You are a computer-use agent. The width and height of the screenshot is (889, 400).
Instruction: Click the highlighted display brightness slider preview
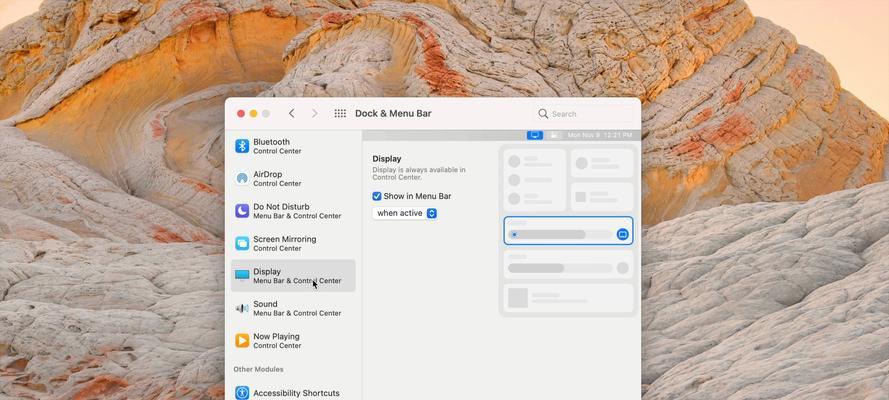pyautogui.click(x=568, y=231)
